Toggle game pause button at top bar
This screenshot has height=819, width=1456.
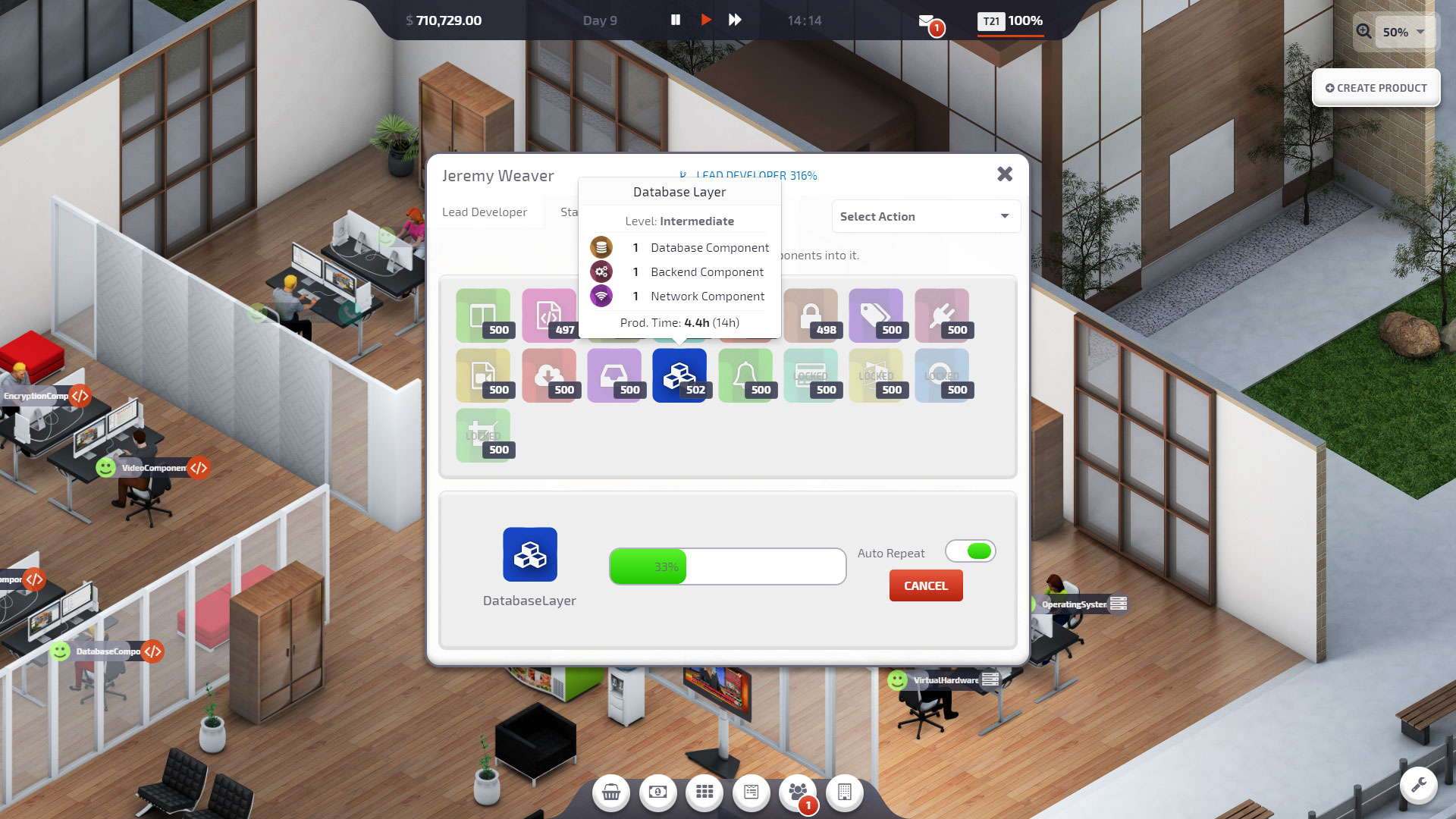[x=674, y=20]
